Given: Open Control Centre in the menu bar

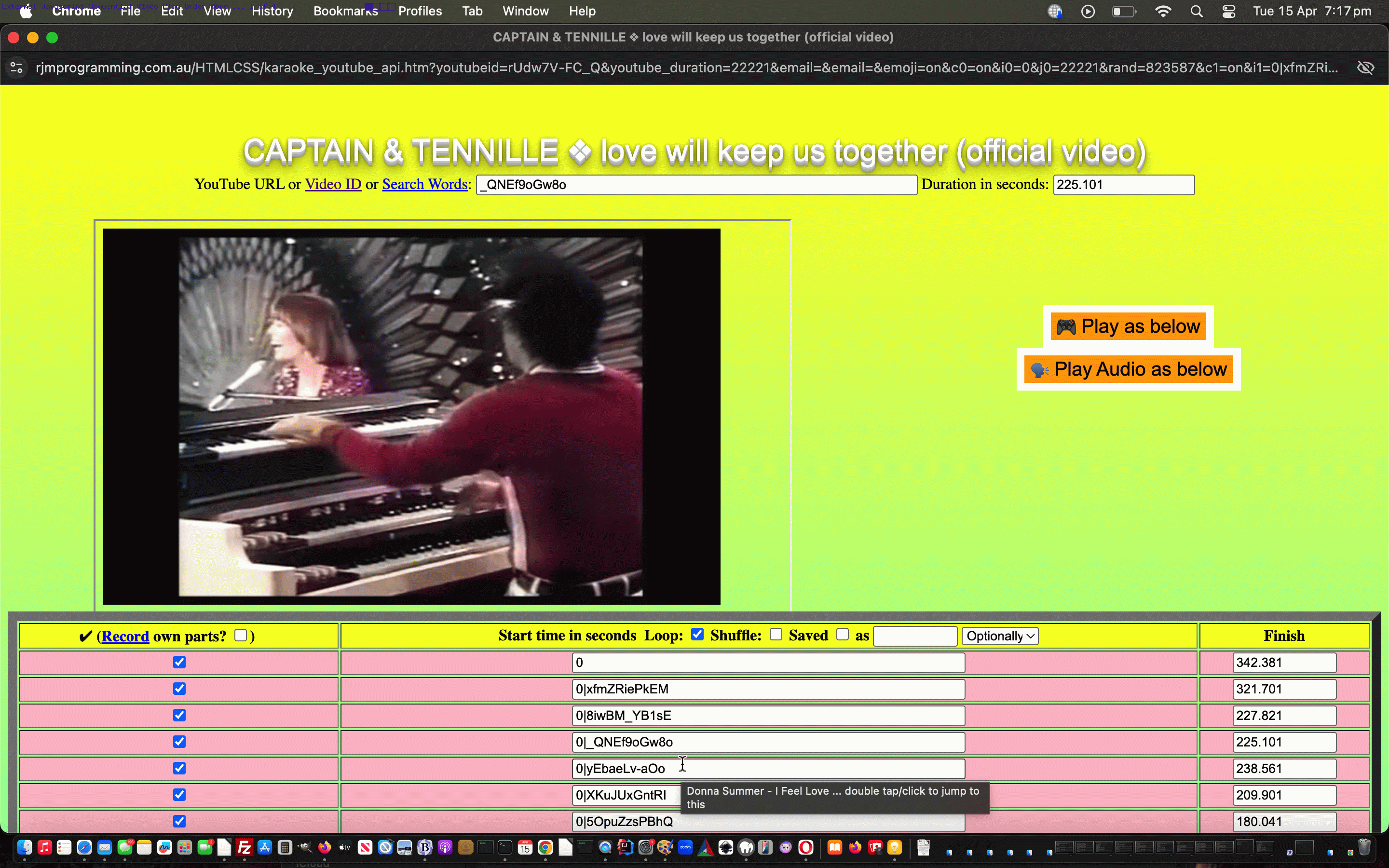Looking at the screenshot, I should pos(1228,12).
